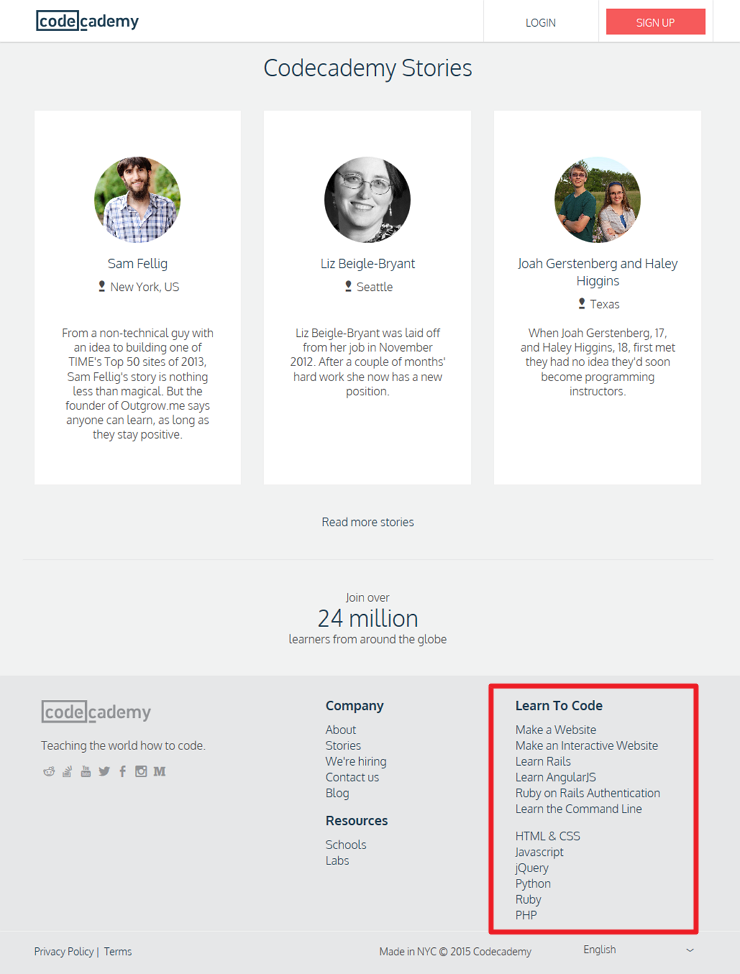740x974 pixels.
Task: Open the Facebook icon in footer
Action: (122, 771)
